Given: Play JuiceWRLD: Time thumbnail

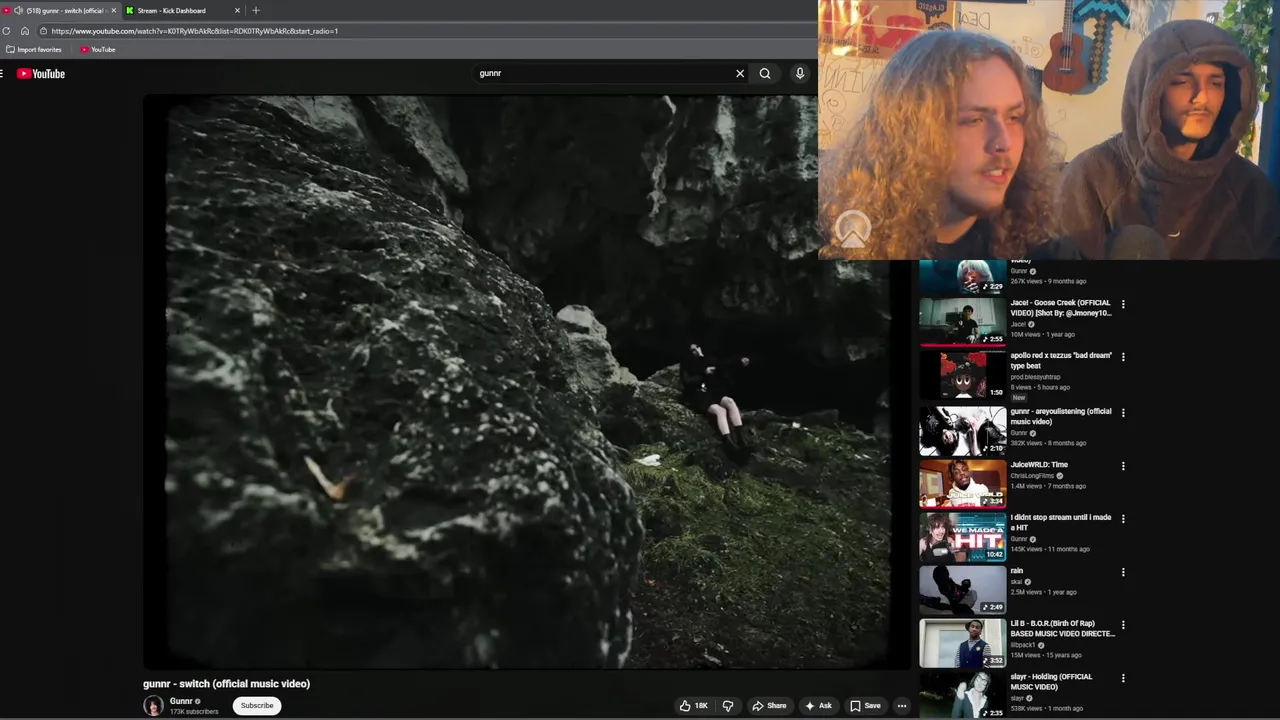Looking at the screenshot, I should point(962,483).
